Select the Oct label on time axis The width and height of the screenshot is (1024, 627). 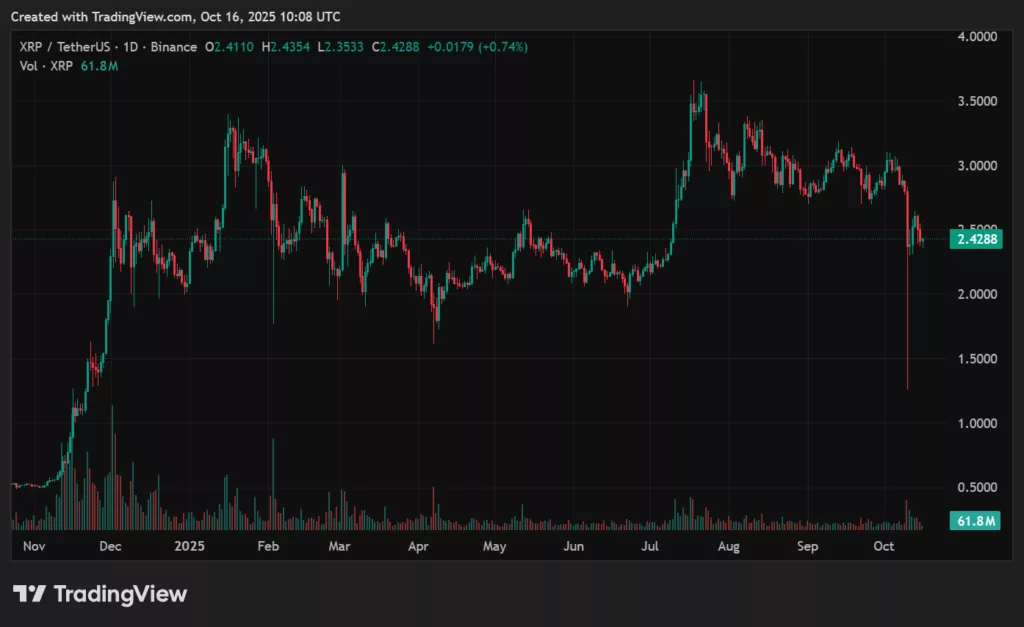(885, 547)
